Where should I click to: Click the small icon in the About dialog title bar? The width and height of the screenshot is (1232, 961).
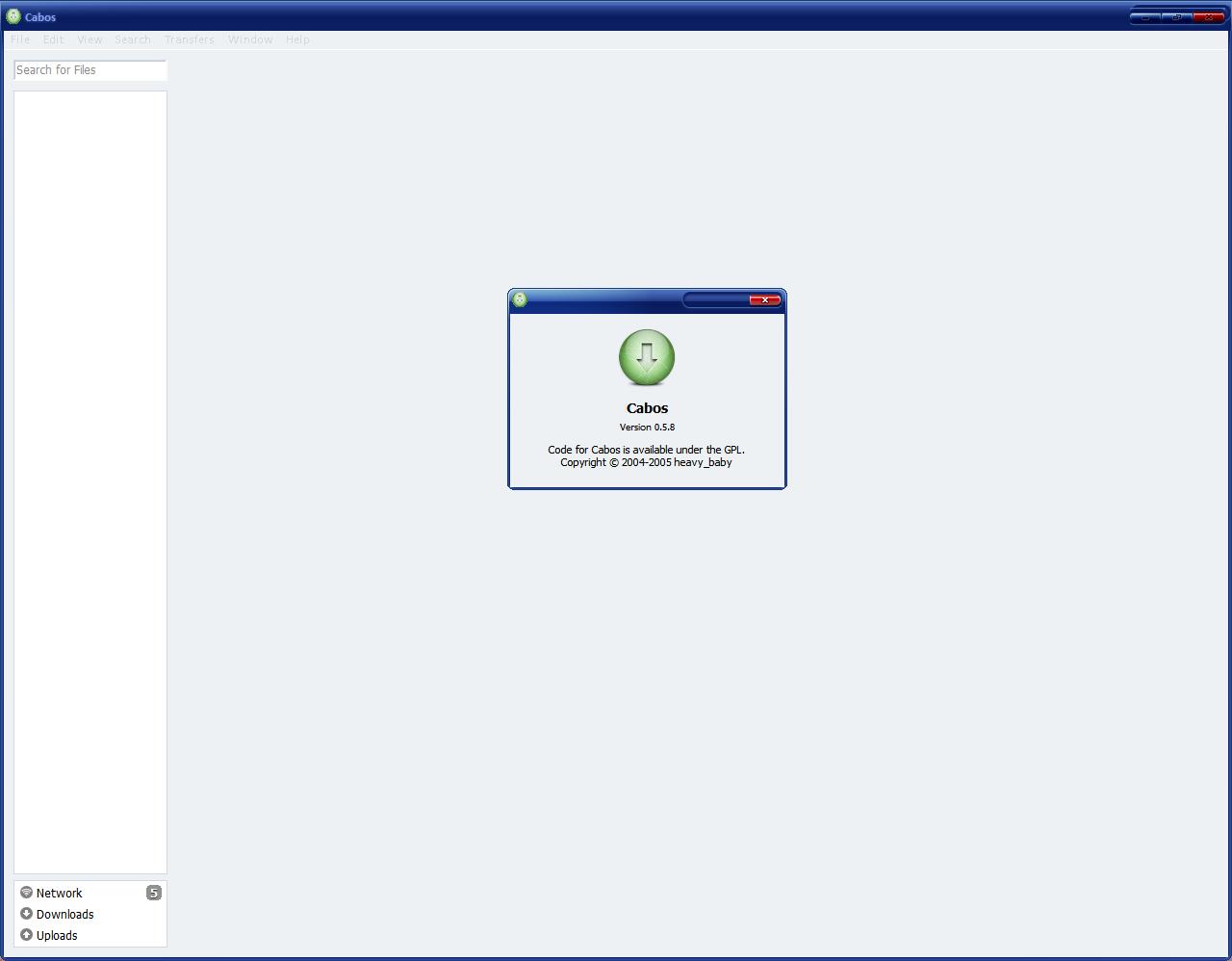coord(520,299)
